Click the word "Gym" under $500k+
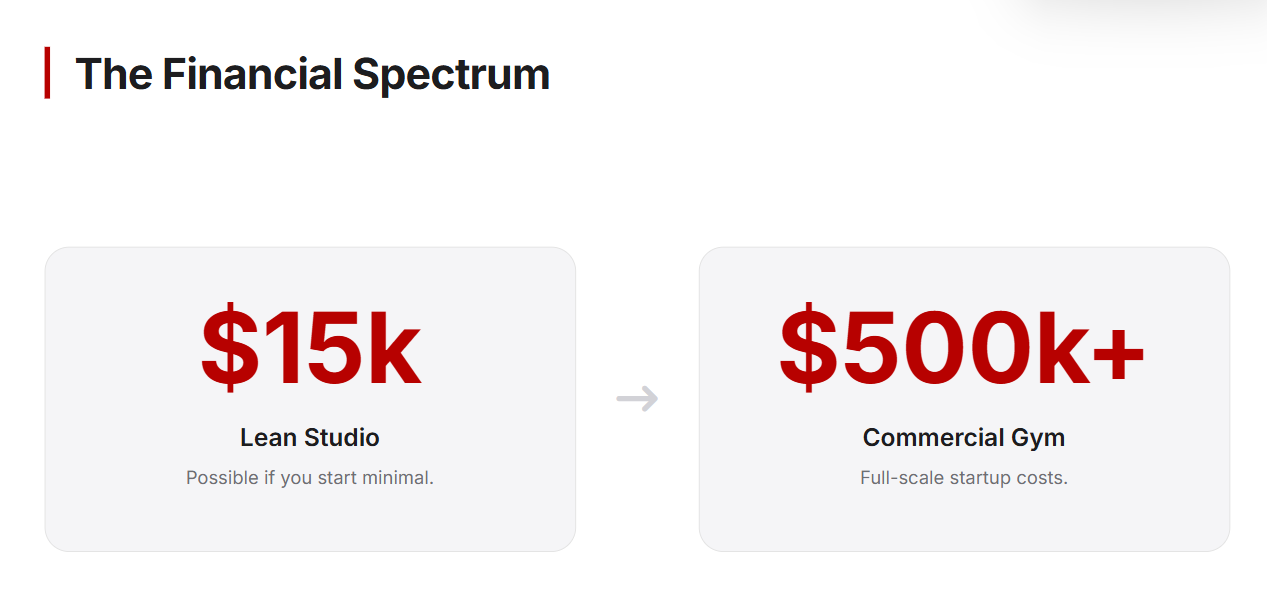This screenshot has width=1267, height=607. tap(1037, 437)
